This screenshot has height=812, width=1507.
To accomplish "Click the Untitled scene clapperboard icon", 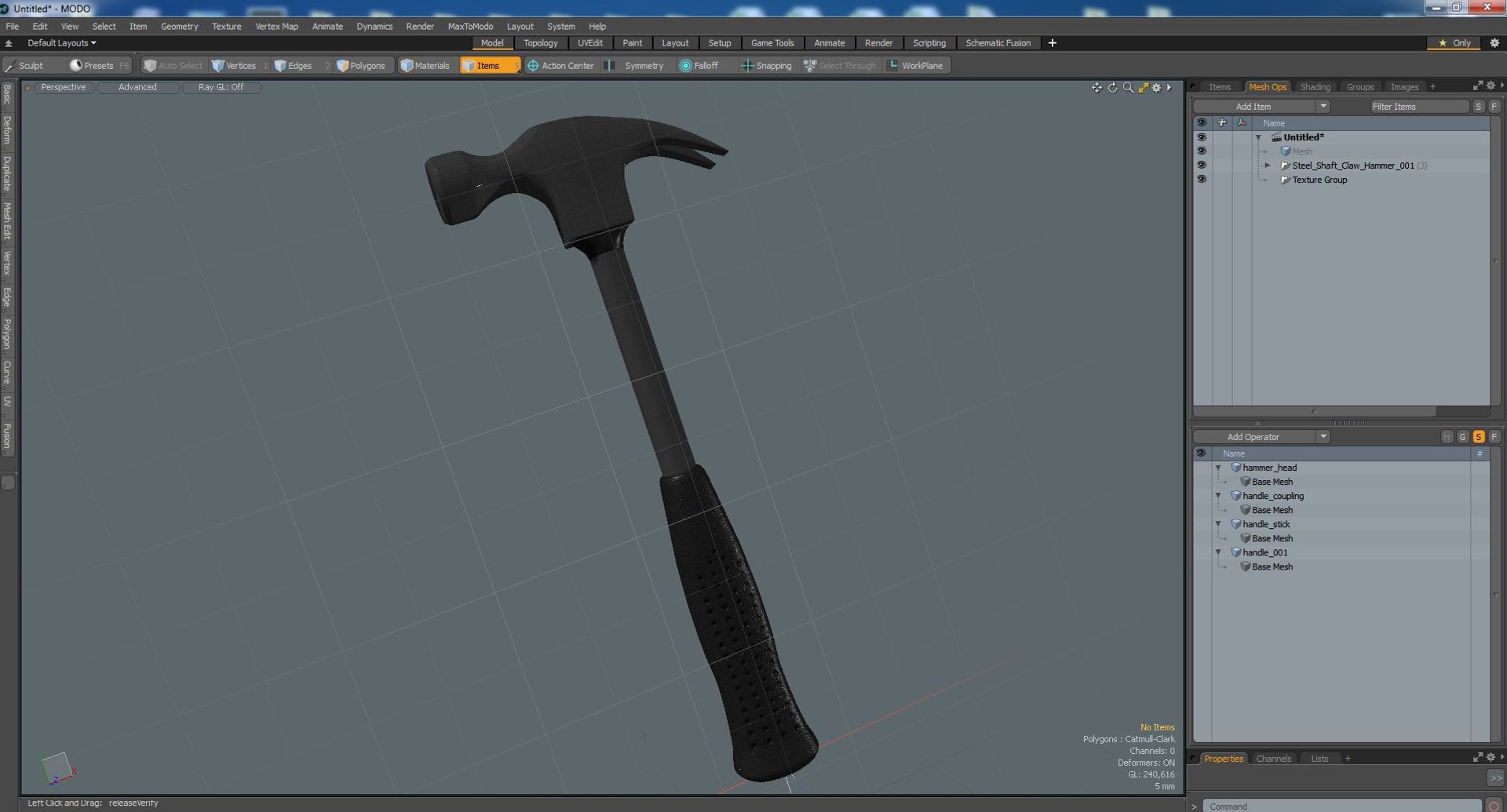I will [x=1276, y=137].
